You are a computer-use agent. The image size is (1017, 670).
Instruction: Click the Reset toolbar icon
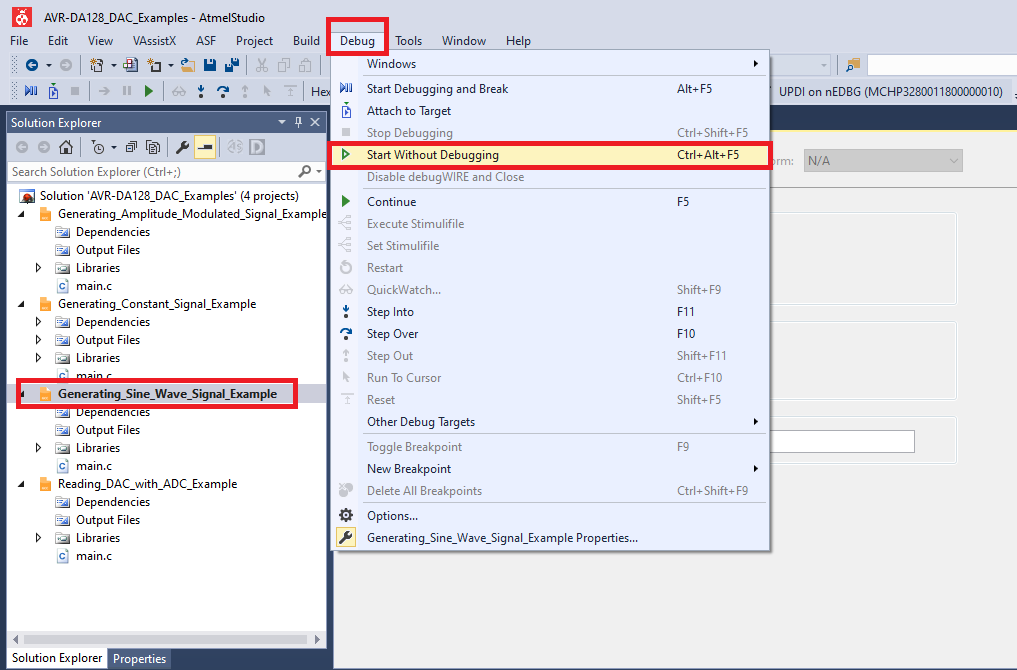290,91
